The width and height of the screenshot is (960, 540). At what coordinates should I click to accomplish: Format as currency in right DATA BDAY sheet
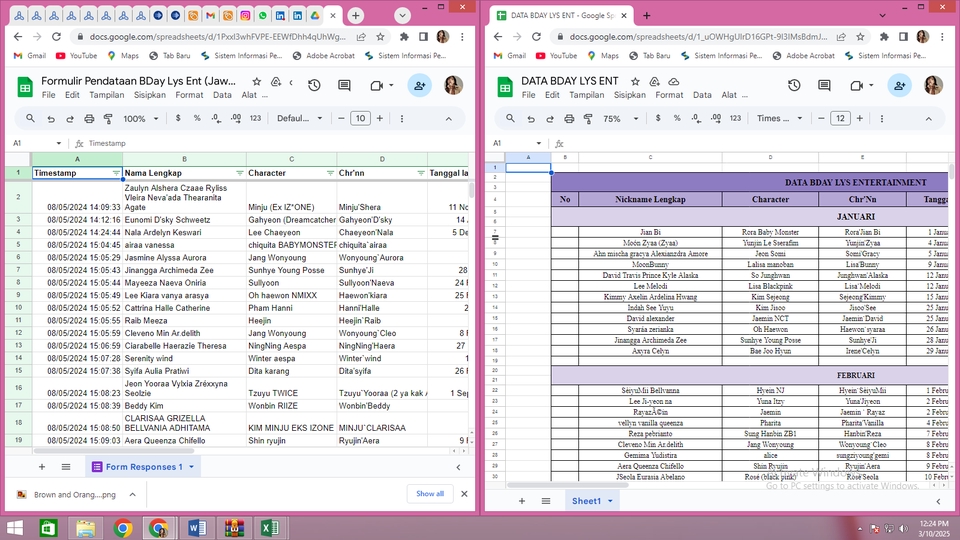point(658,118)
